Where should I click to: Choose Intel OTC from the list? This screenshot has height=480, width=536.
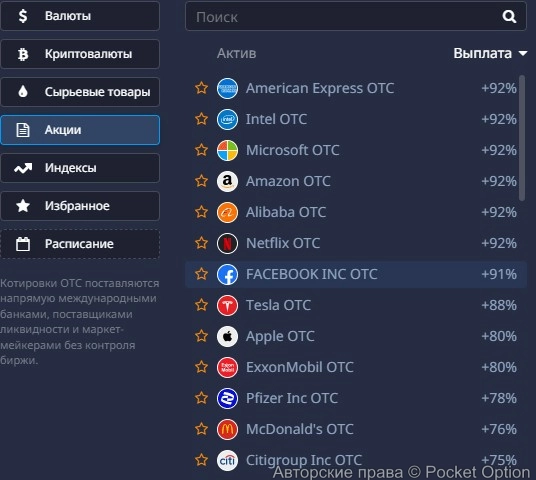[x=276, y=119]
